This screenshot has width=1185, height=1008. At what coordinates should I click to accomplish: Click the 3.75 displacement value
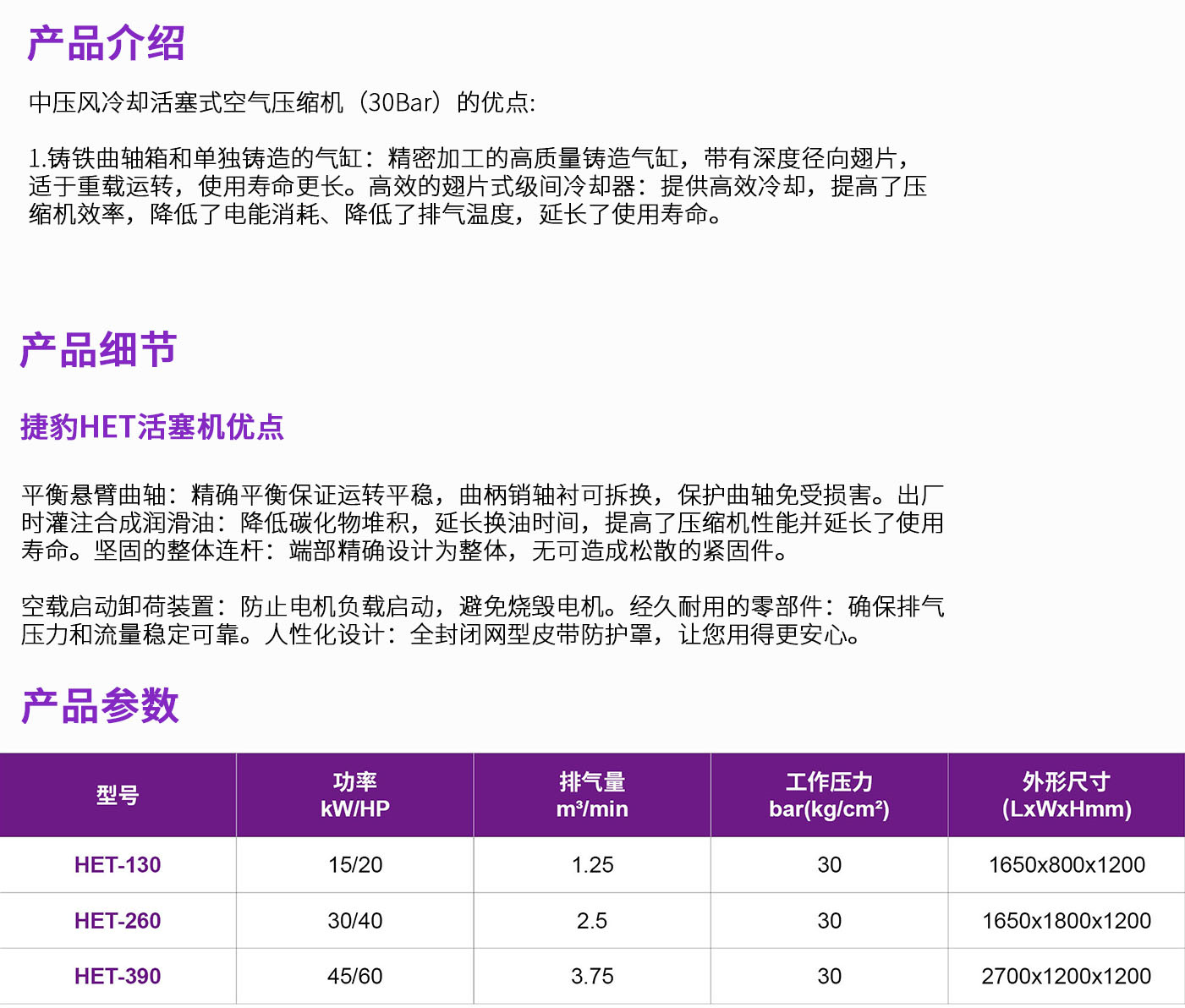coord(592,977)
